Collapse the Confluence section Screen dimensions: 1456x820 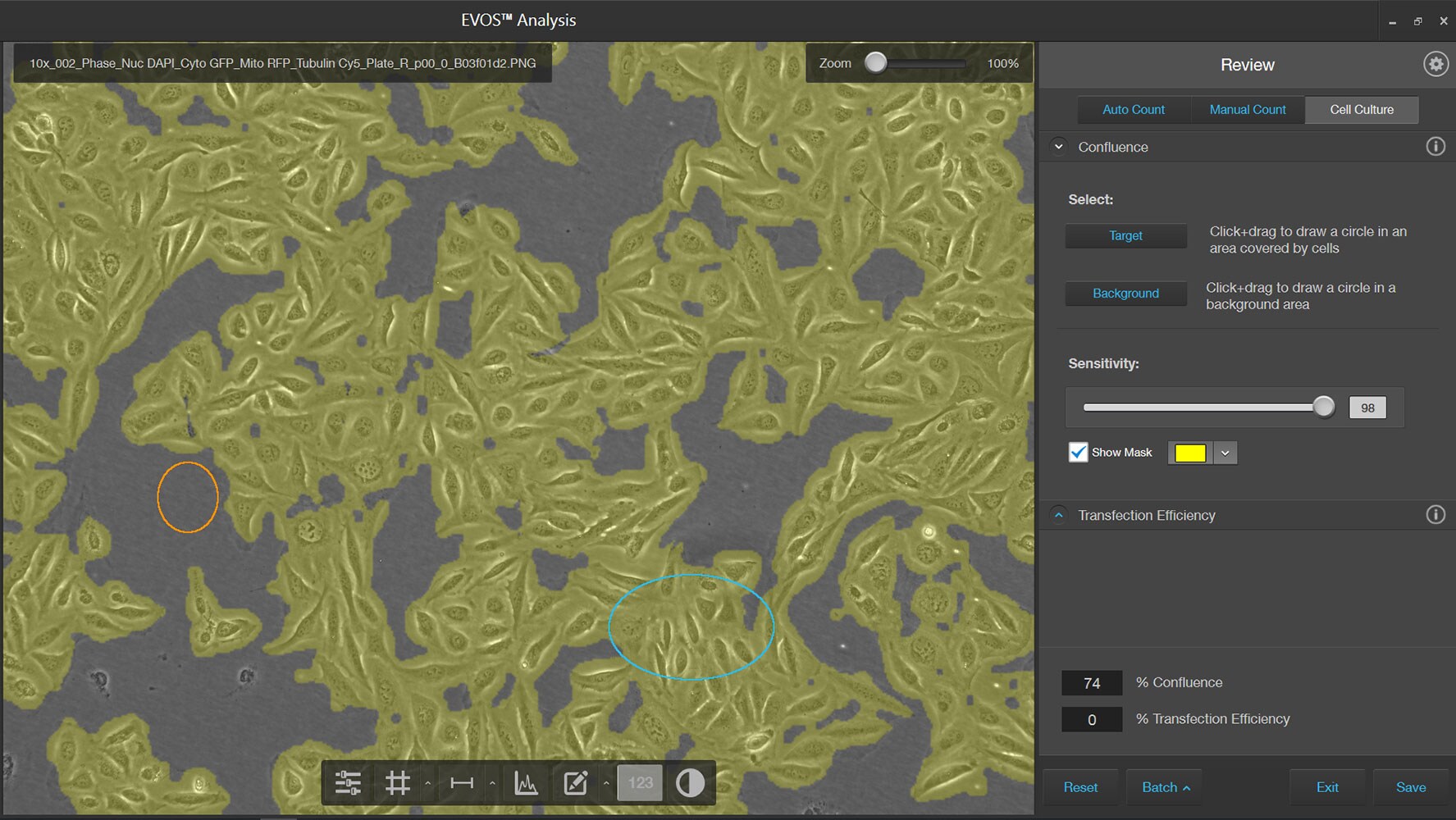tap(1058, 147)
